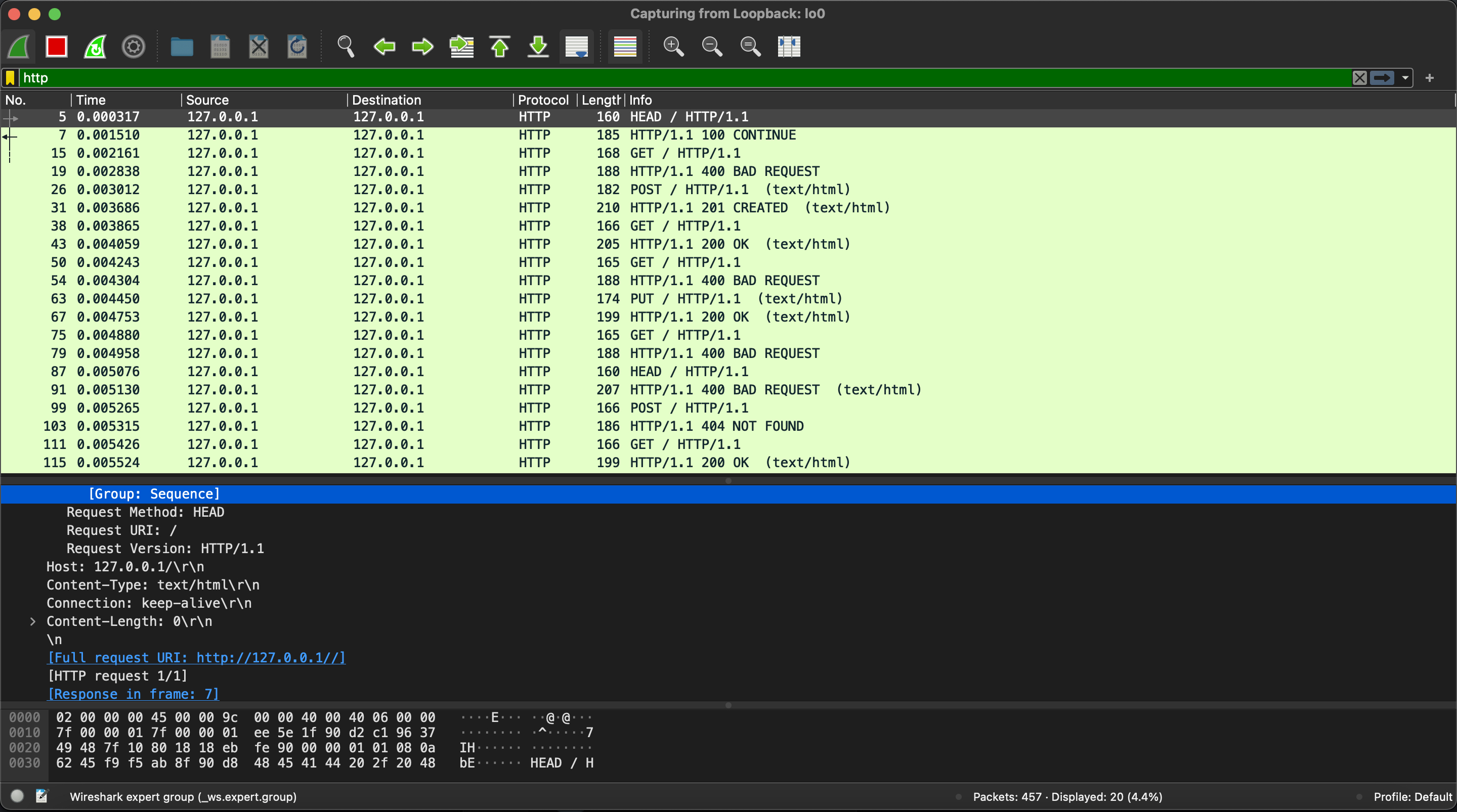
Task: Open expert information status indicator
Action: [x=18, y=796]
